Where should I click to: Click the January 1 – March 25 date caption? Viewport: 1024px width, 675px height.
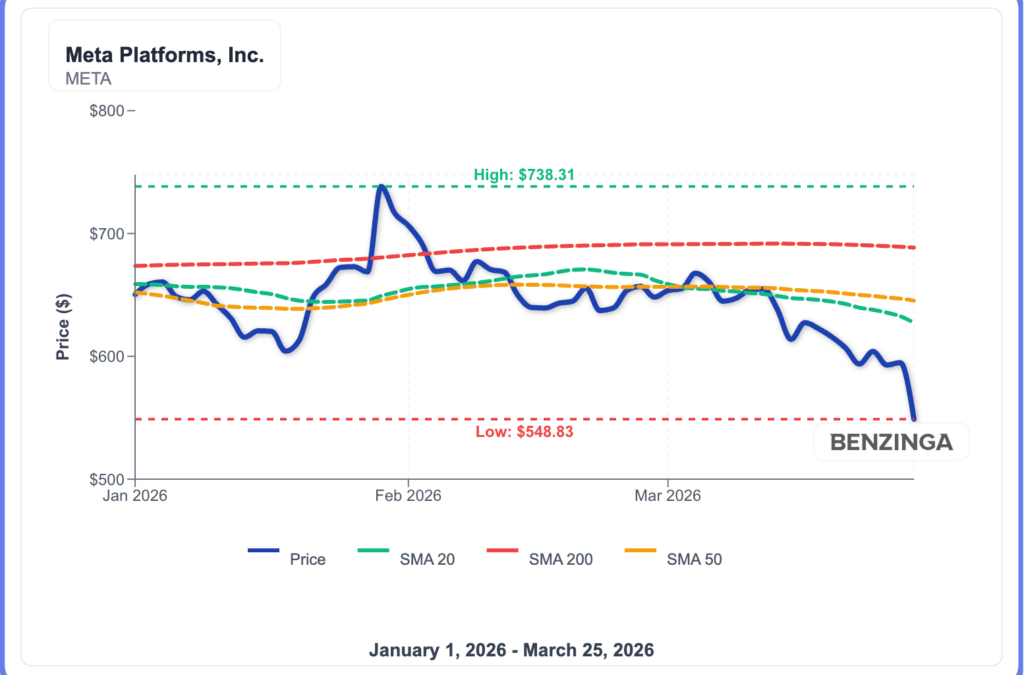coord(511,650)
